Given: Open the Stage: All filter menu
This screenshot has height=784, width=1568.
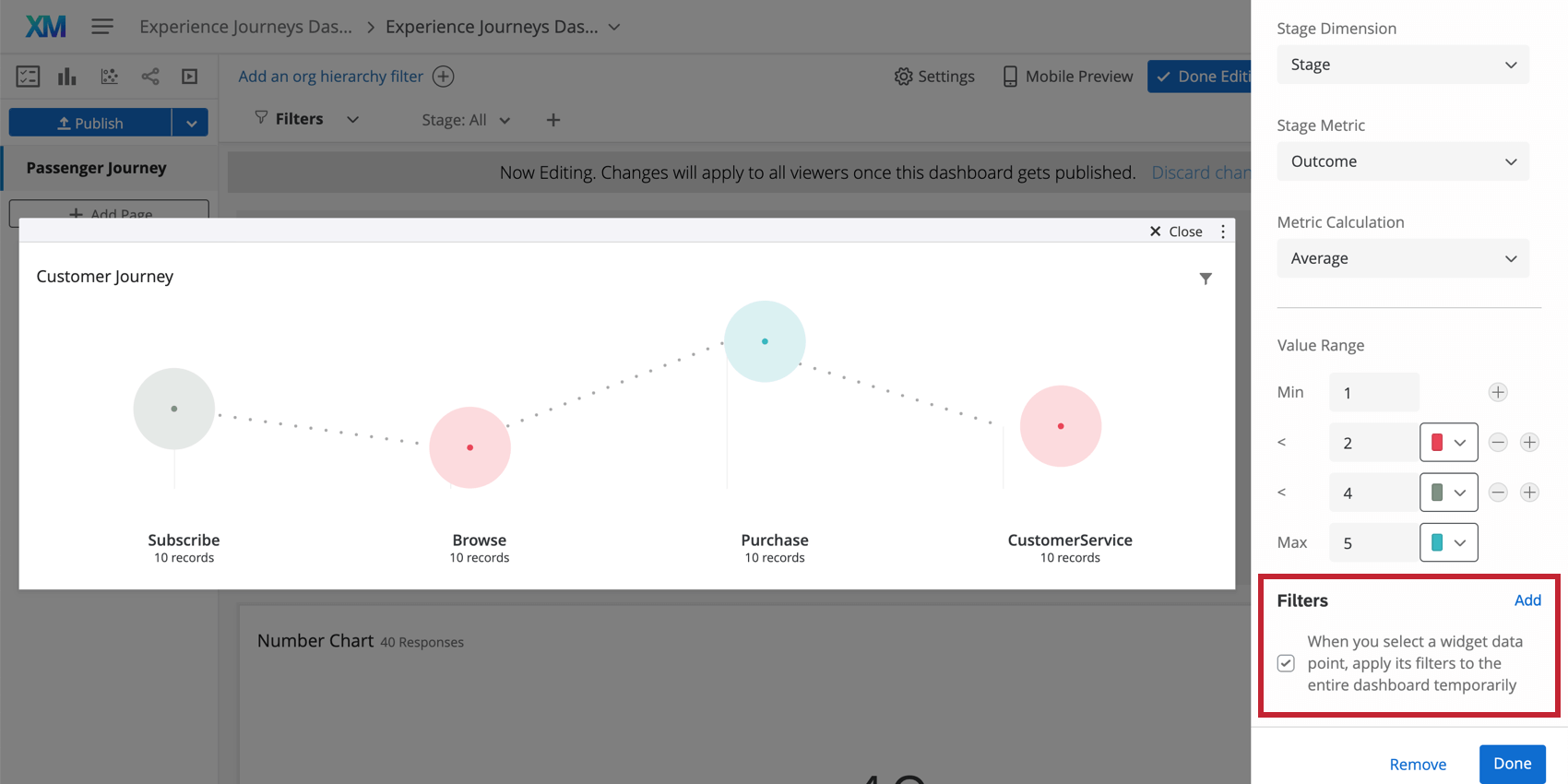Looking at the screenshot, I should point(466,120).
